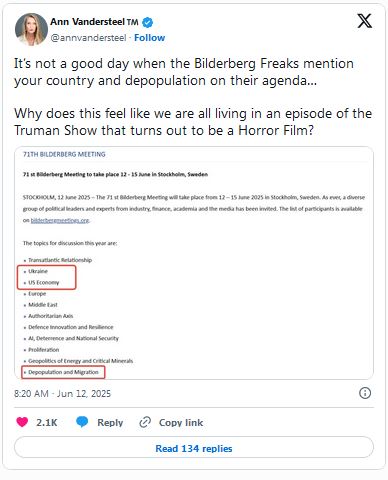Screen dimensions: 388x480
Task: Open the embedded Bilderberg agenda image
Action: [x=194, y=263]
